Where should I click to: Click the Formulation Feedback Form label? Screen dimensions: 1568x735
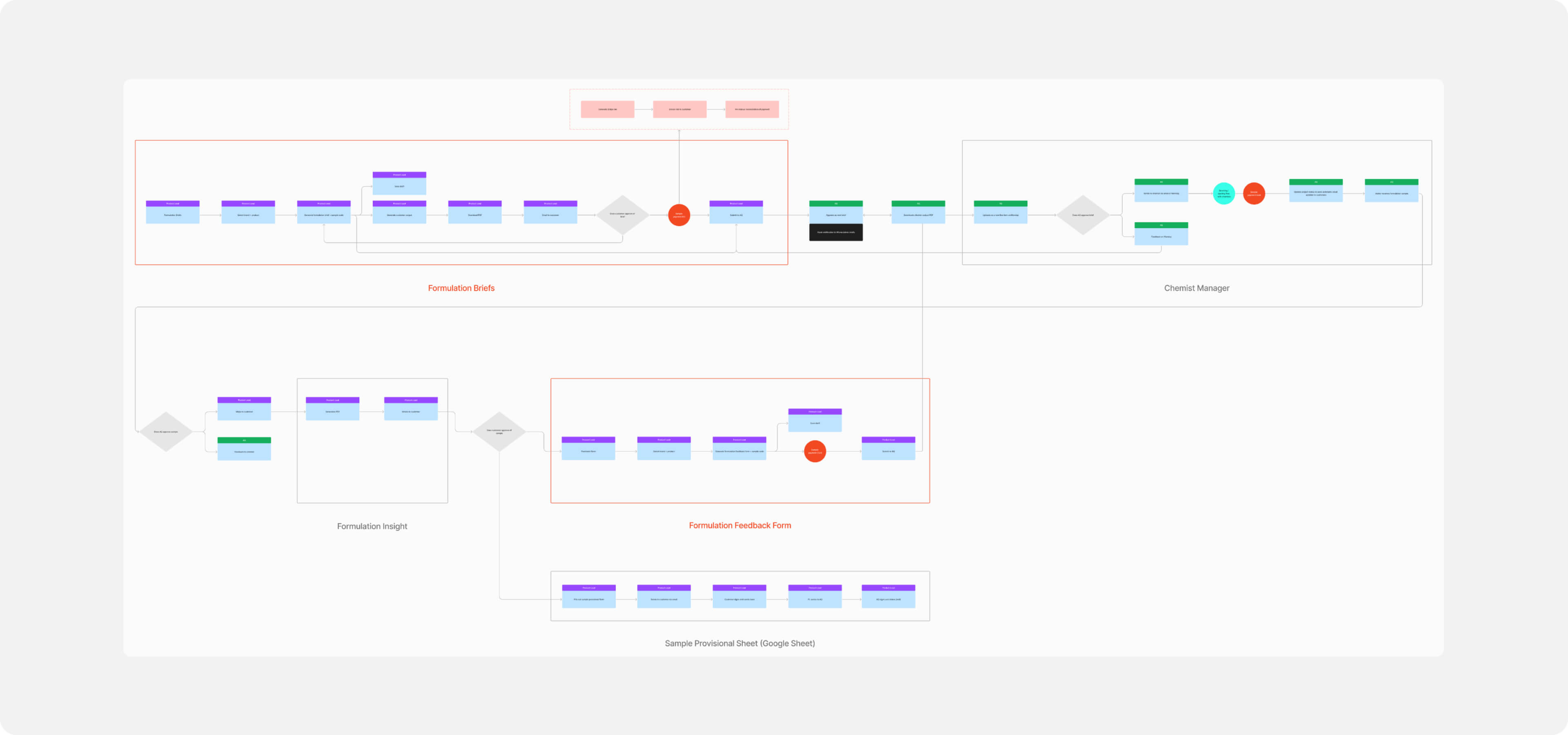pos(739,525)
